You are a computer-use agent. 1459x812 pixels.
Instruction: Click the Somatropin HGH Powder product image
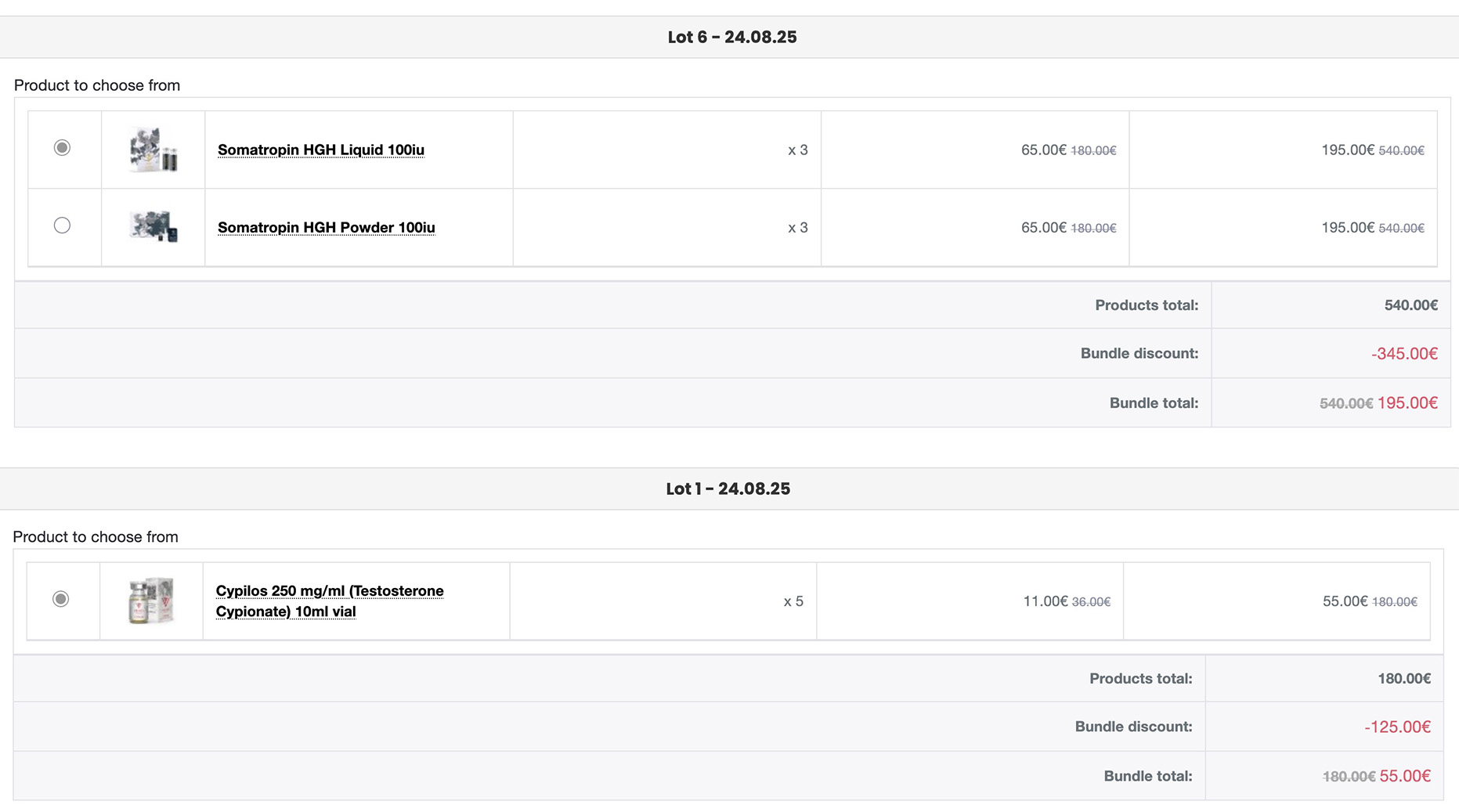[x=153, y=227]
